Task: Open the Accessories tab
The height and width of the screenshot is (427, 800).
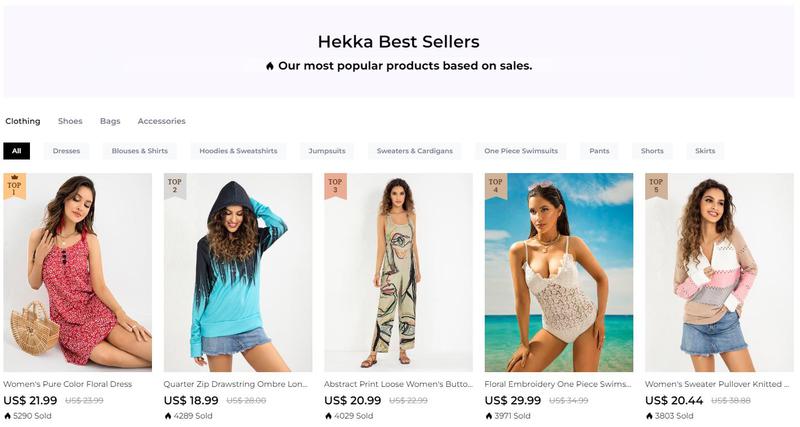Action: [x=161, y=121]
